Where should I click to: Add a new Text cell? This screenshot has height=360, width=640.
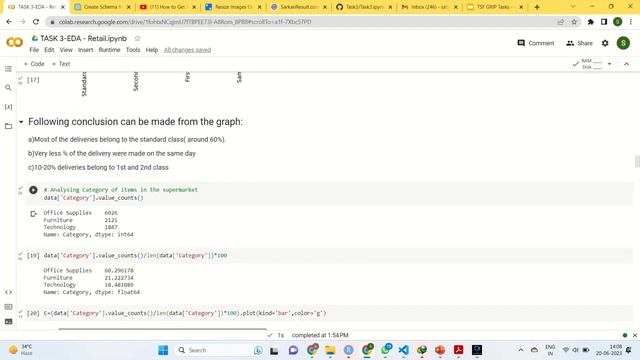coord(61,64)
